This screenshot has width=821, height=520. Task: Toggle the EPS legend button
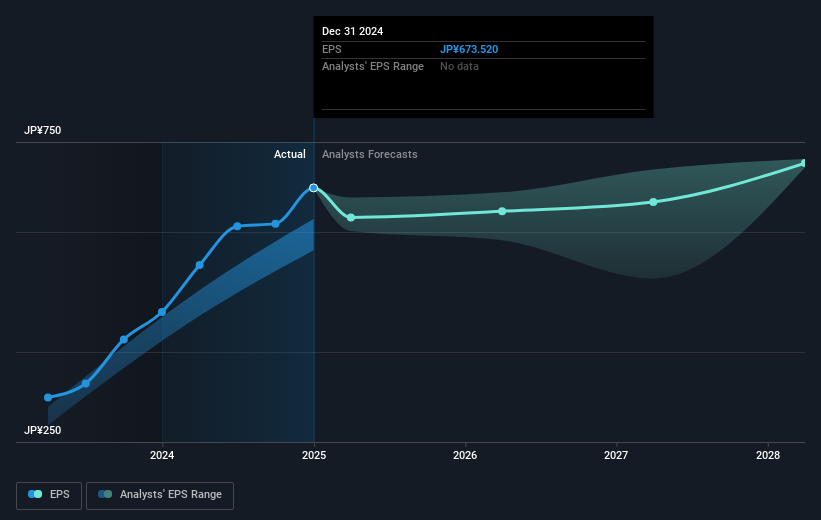tap(49, 495)
